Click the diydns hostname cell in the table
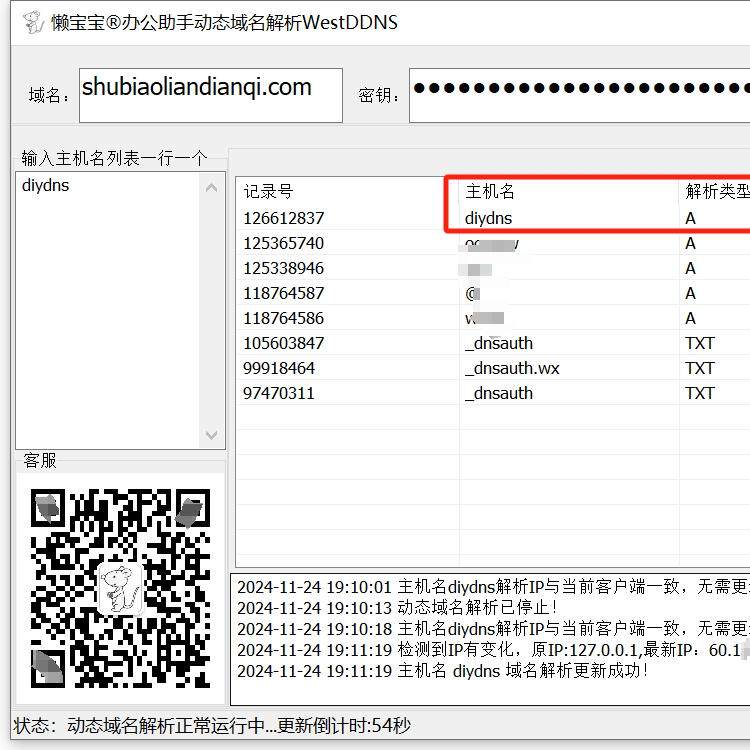 point(488,219)
